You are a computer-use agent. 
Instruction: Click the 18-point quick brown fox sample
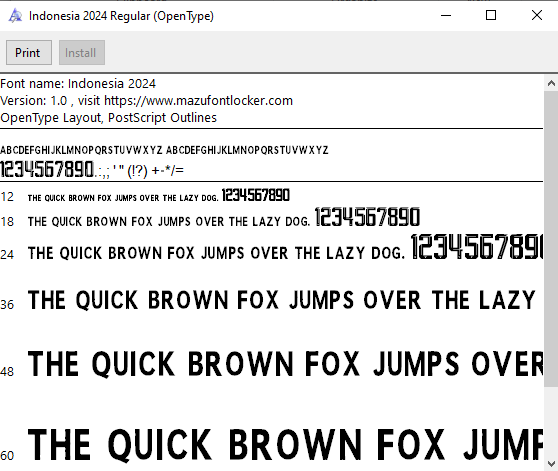pyautogui.click(x=224, y=218)
